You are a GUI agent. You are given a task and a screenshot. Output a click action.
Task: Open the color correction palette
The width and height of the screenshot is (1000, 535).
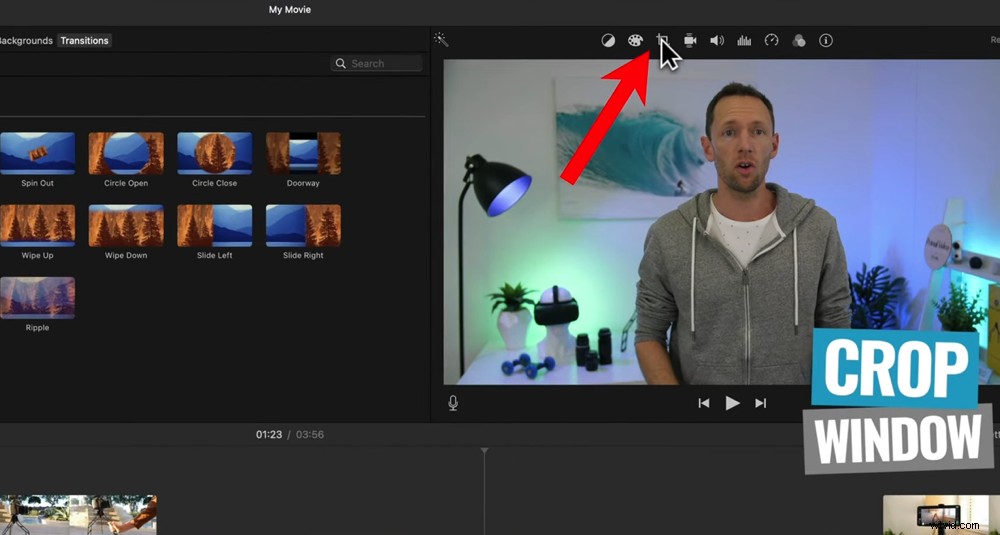635,41
